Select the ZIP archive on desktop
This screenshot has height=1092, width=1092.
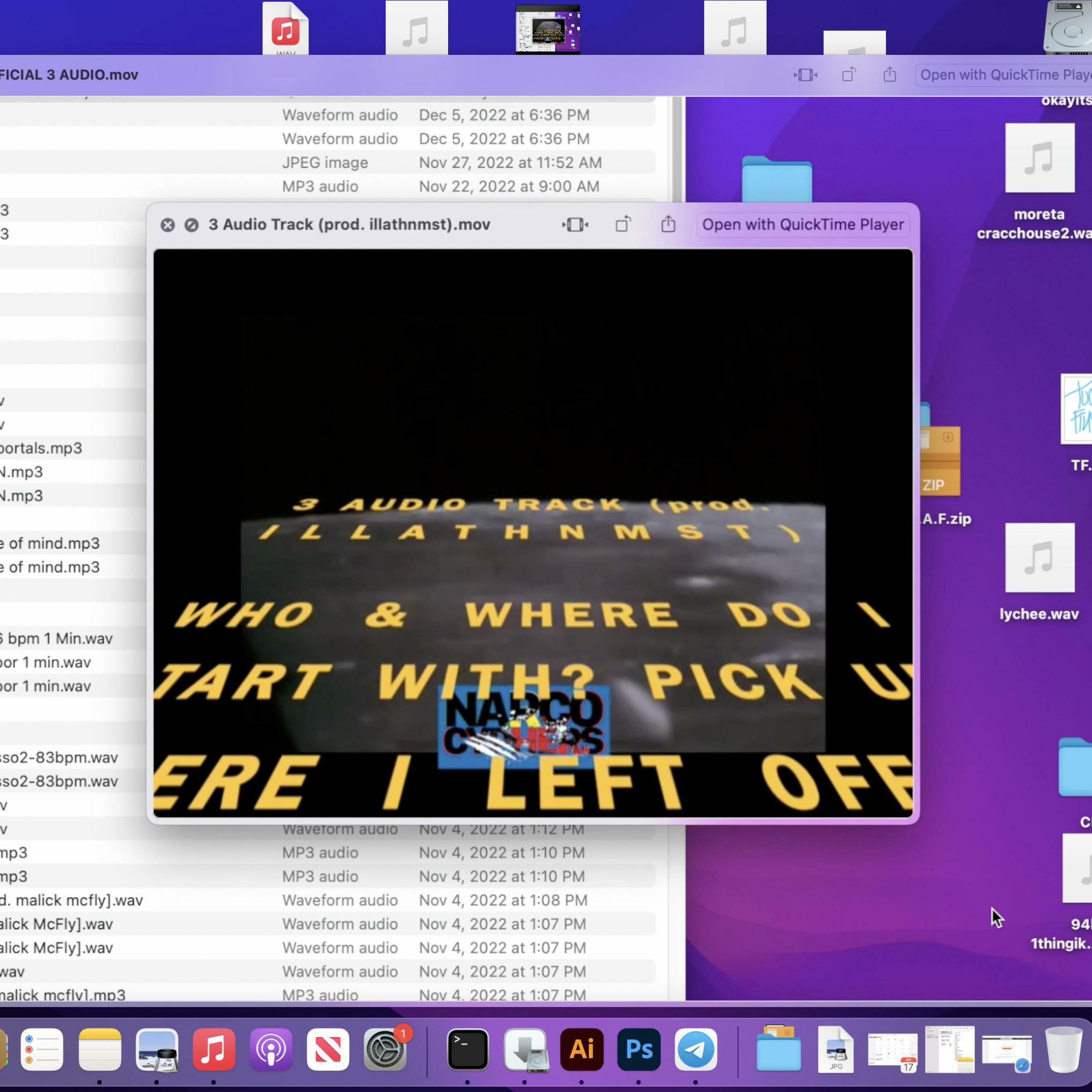coord(941,461)
